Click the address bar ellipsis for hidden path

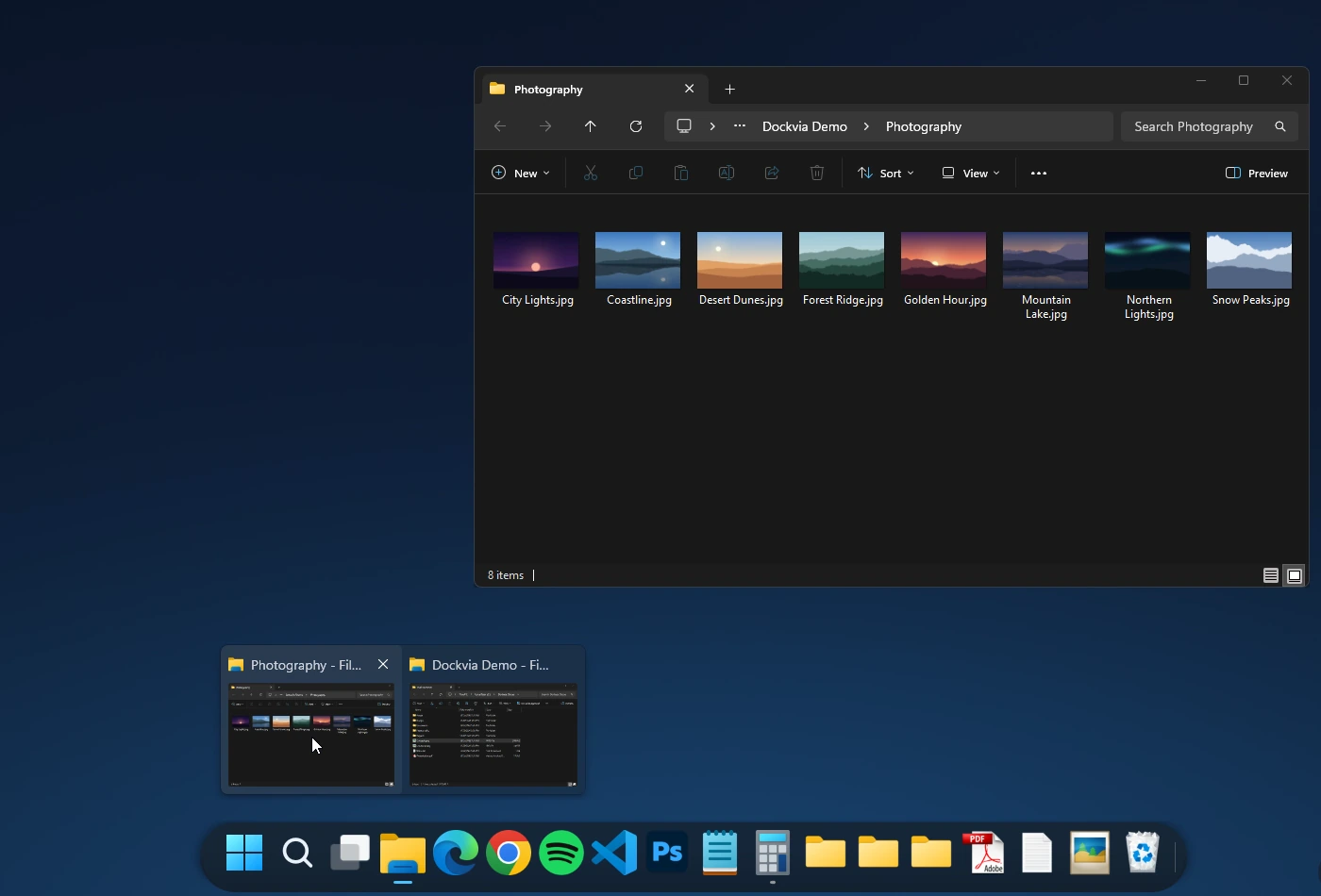740,126
